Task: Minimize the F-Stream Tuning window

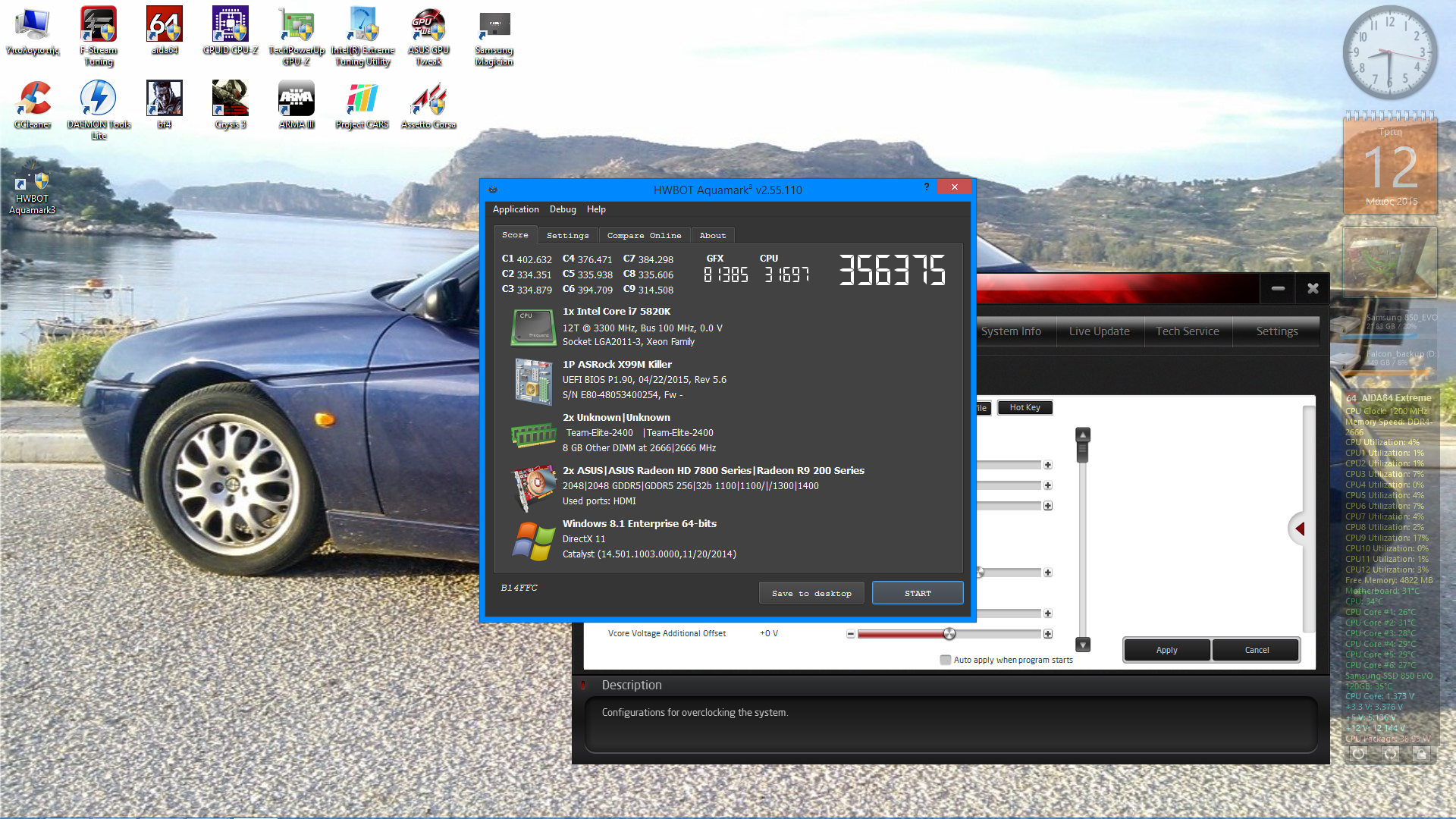Action: [1278, 288]
